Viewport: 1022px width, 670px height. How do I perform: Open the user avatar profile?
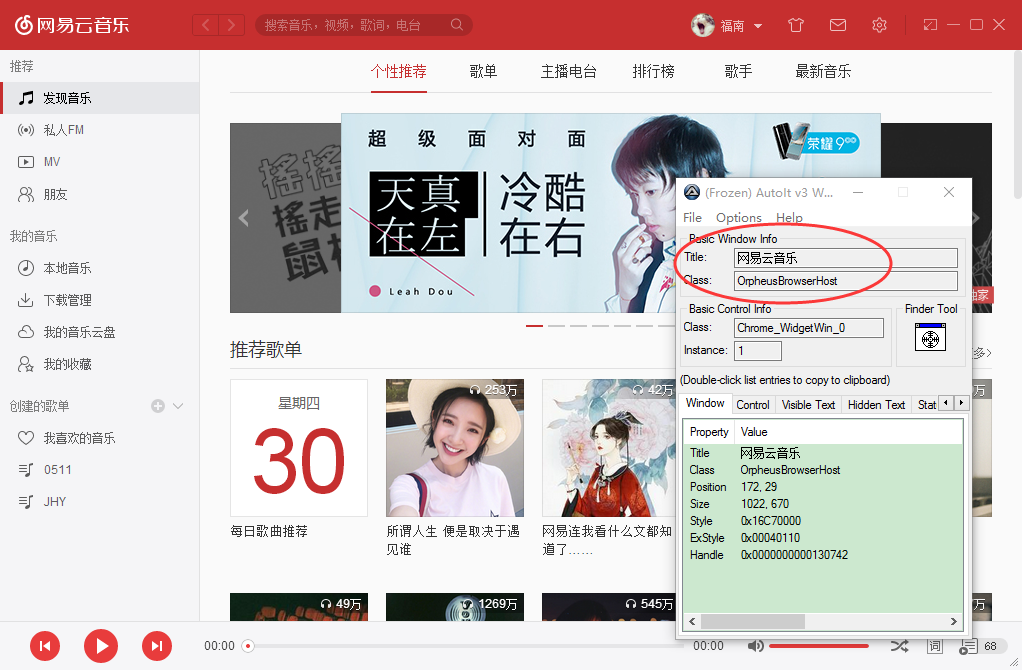(703, 25)
